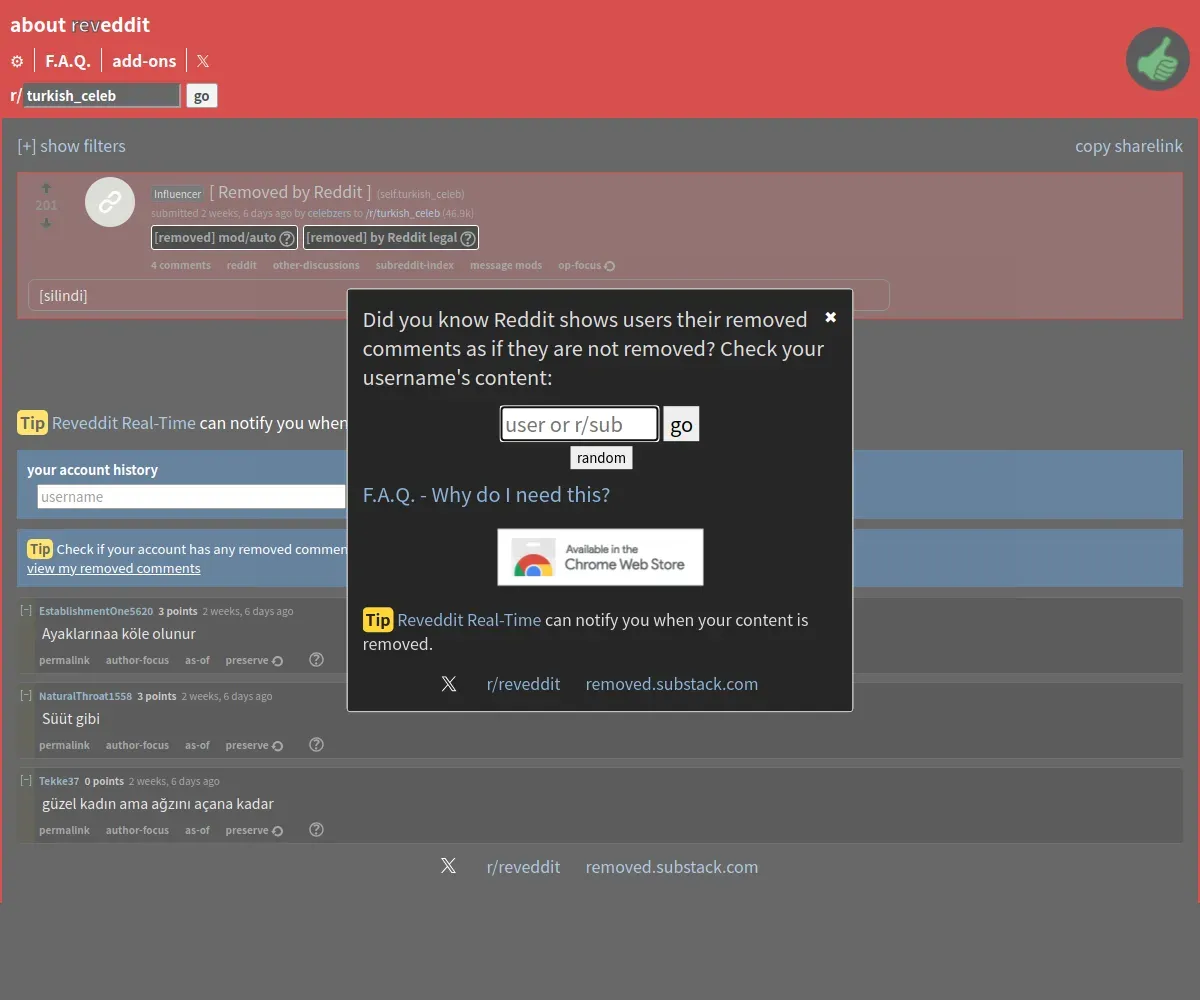Upvote the Removed by Reddit post
The height and width of the screenshot is (1000, 1200).
(46, 188)
